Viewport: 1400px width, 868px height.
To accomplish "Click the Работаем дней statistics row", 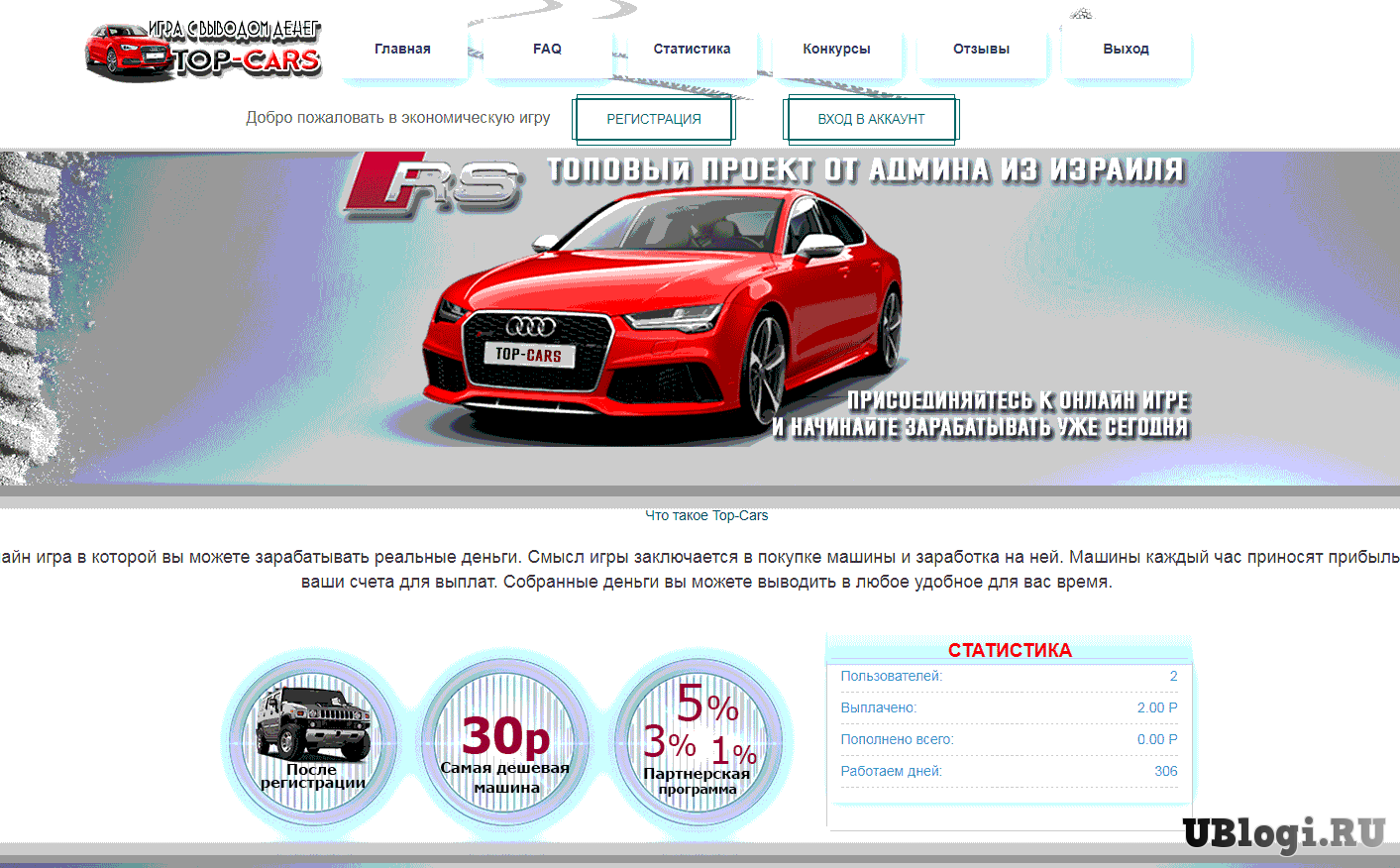I will (x=1009, y=771).
